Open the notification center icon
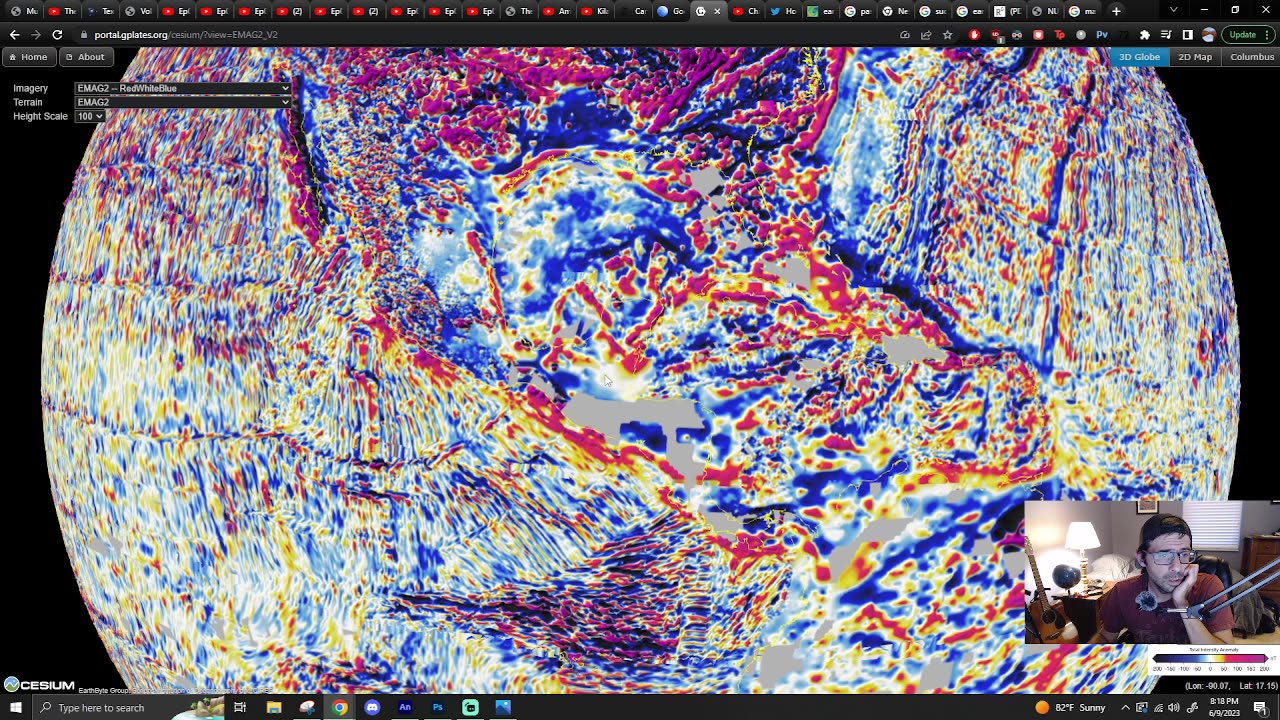Viewport: 1280px width, 720px height. coord(1260,708)
